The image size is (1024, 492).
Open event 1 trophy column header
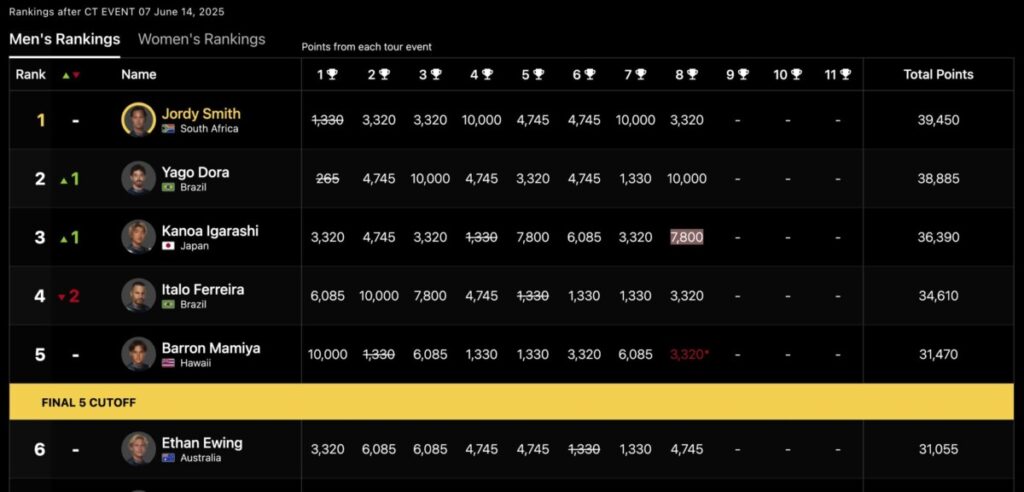click(327, 74)
